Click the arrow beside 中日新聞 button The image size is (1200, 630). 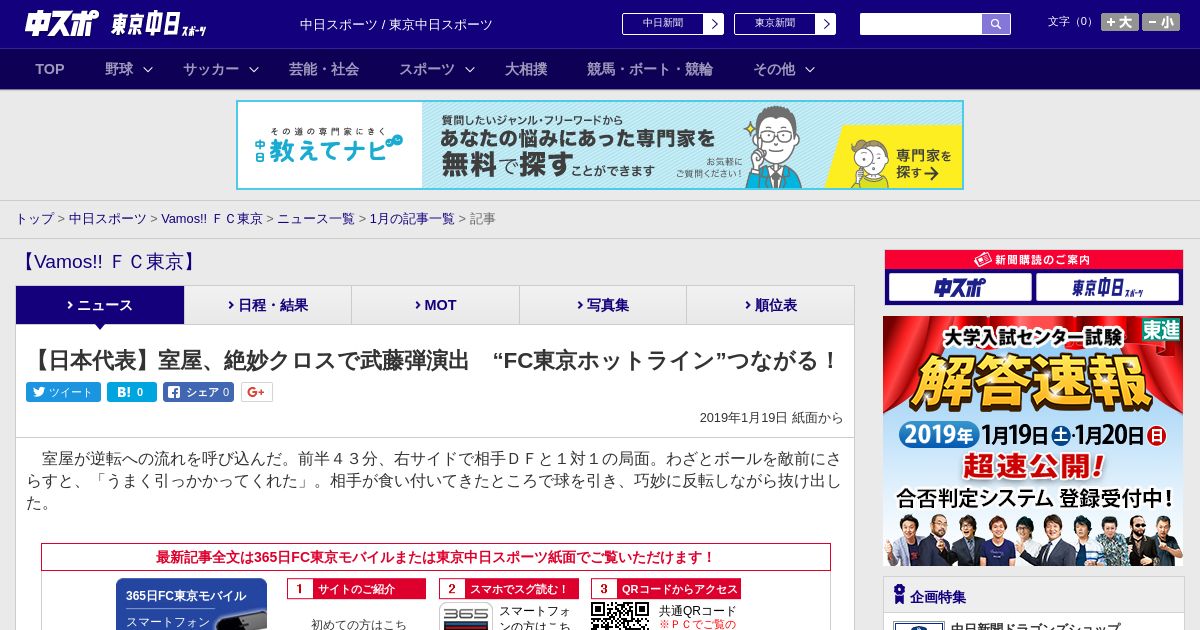point(713,24)
